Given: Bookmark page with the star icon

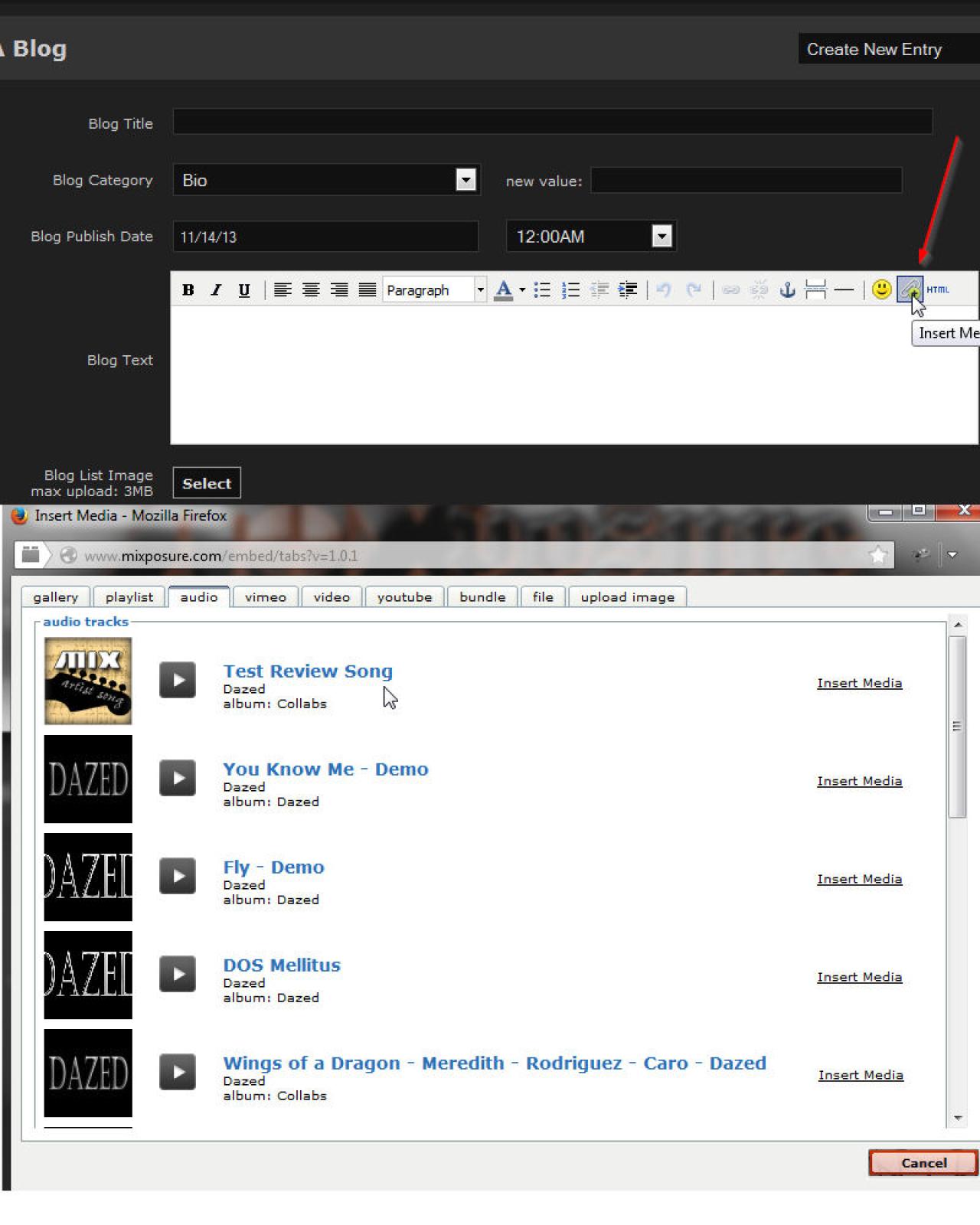Looking at the screenshot, I should [x=878, y=555].
